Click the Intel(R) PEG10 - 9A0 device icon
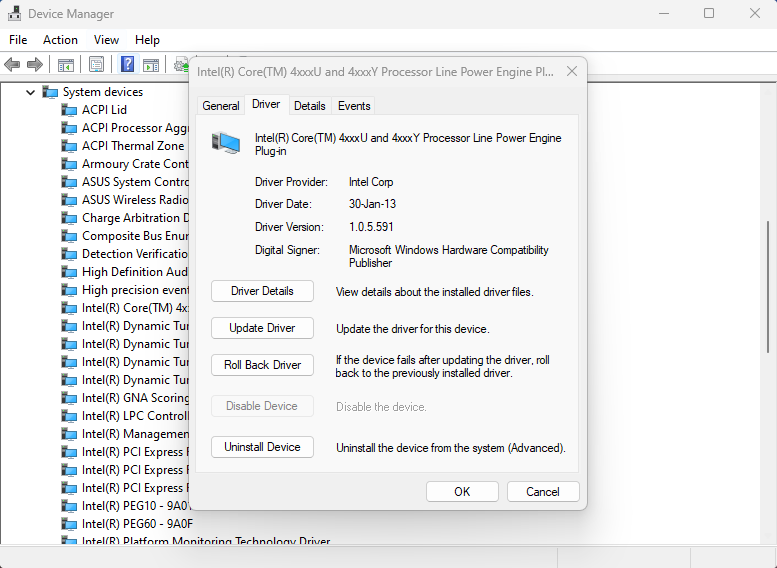The image size is (777, 568). click(69, 506)
